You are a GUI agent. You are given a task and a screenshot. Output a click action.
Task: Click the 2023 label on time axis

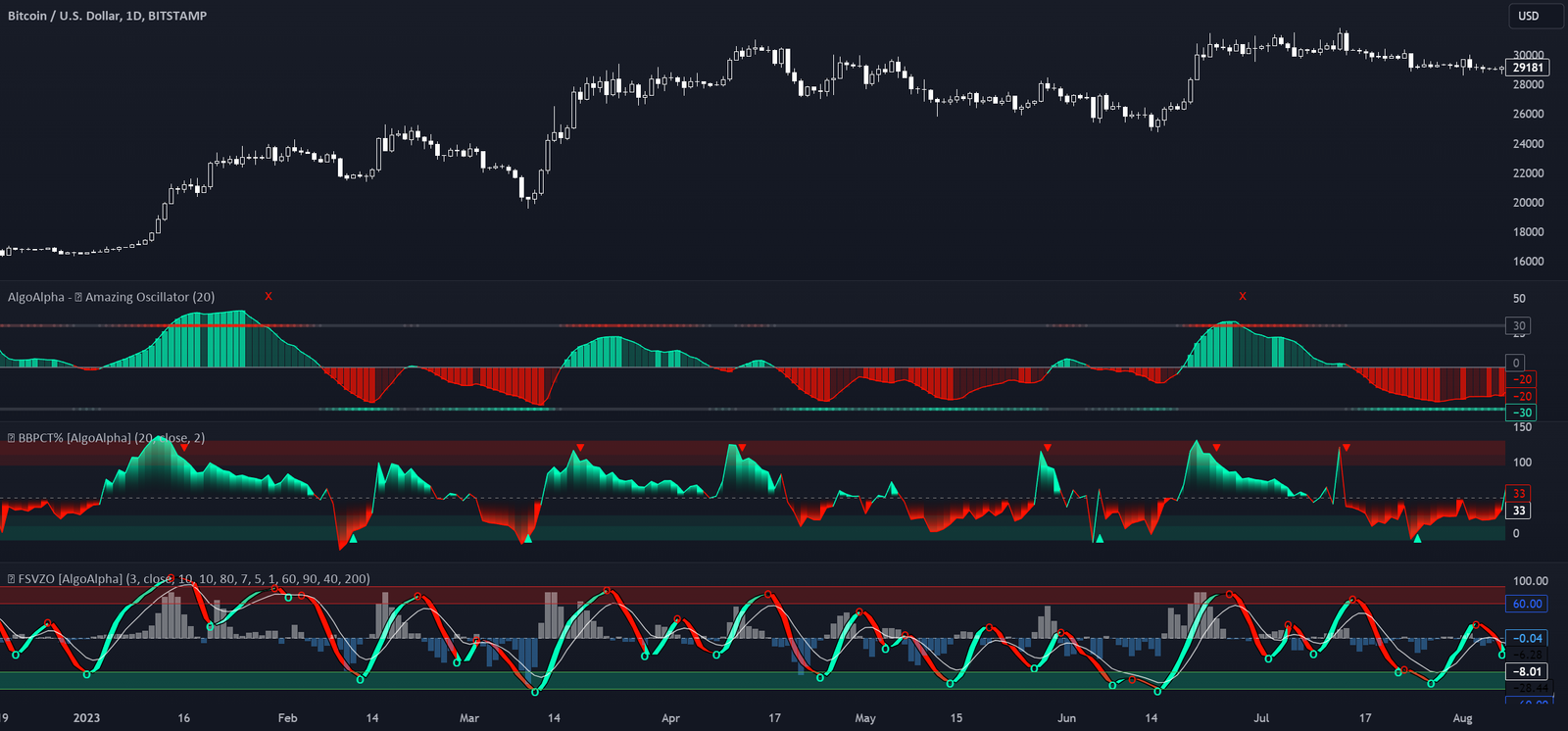[x=86, y=718]
